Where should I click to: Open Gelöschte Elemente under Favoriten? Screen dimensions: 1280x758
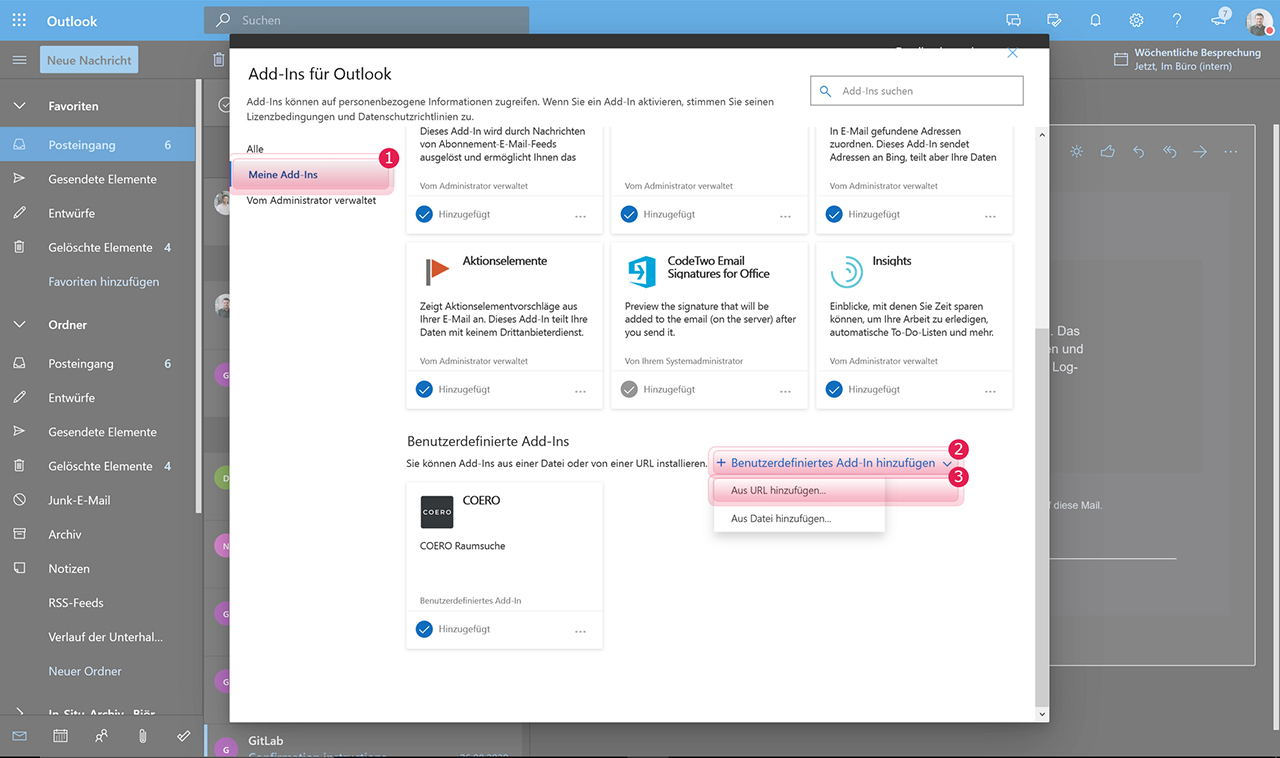click(x=98, y=247)
